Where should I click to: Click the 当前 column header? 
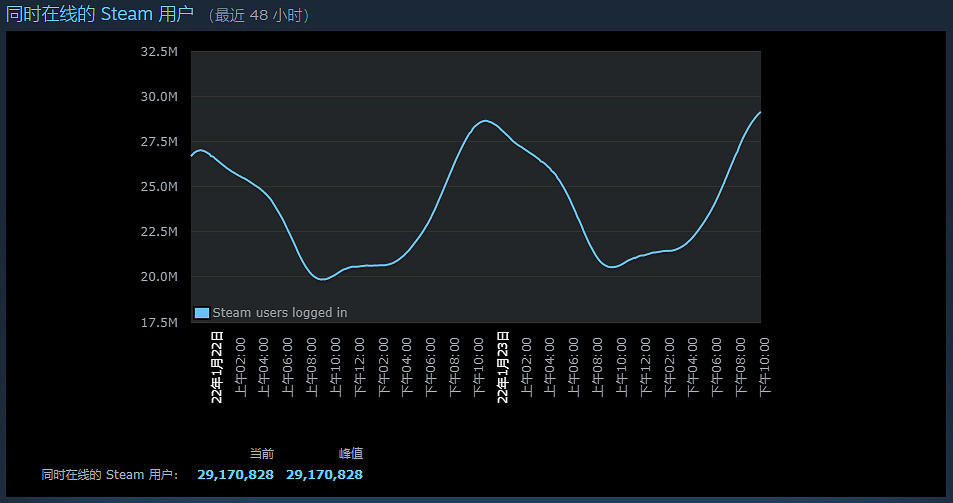[261, 454]
